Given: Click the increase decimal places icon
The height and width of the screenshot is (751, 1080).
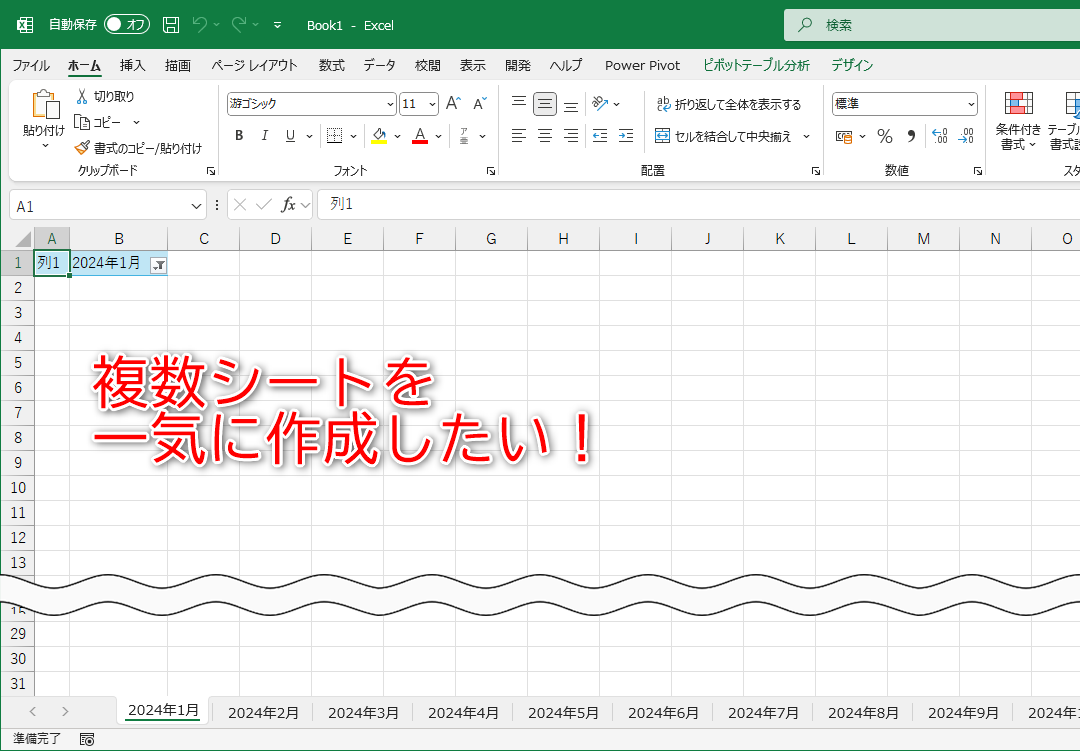Looking at the screenshot, I should tap(941, 136).
